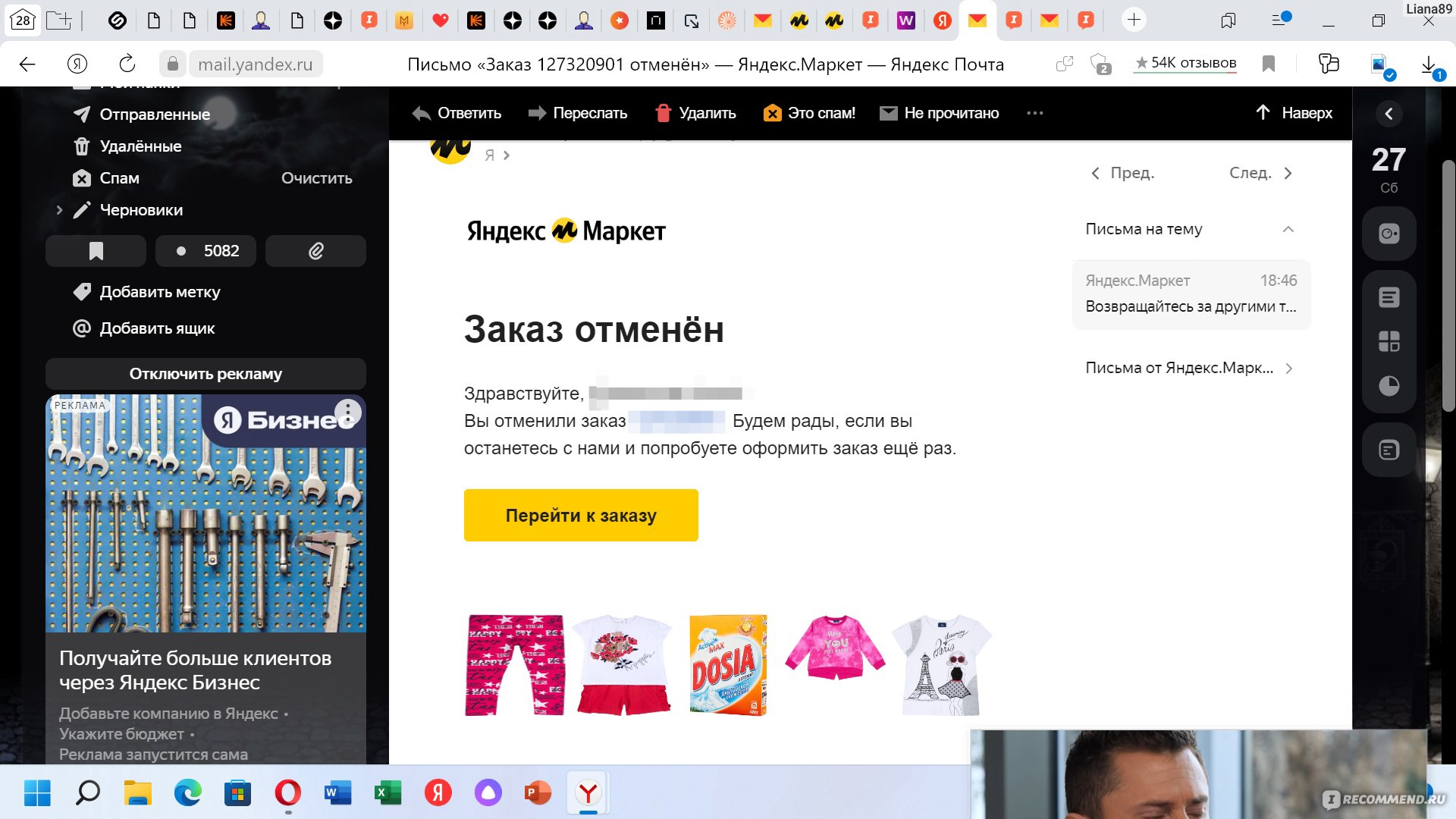This screenshot has width=1456, height=819.
Task: Go to previous email Пред.
Action: coord(1123,173)
